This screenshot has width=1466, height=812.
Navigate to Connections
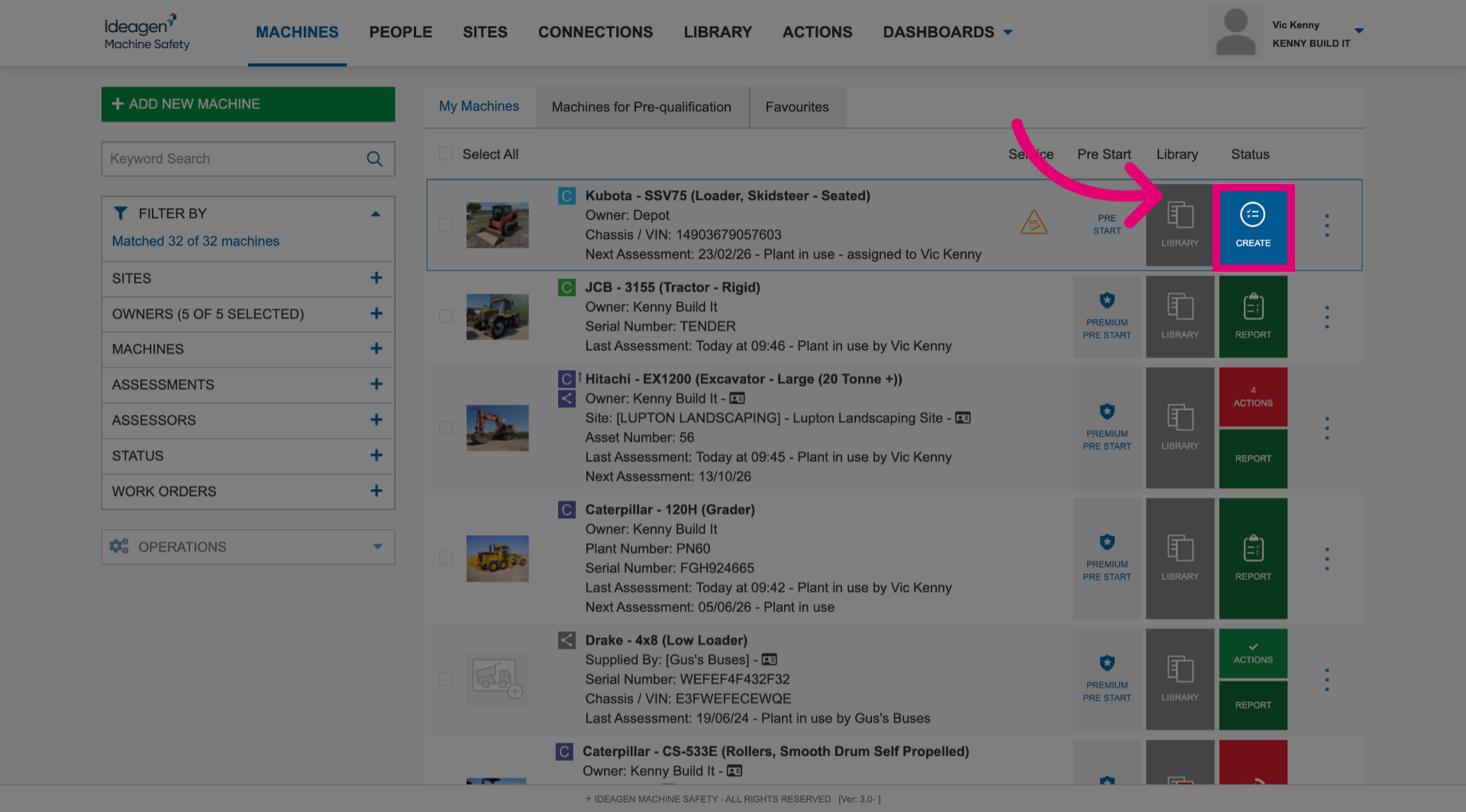596,32
